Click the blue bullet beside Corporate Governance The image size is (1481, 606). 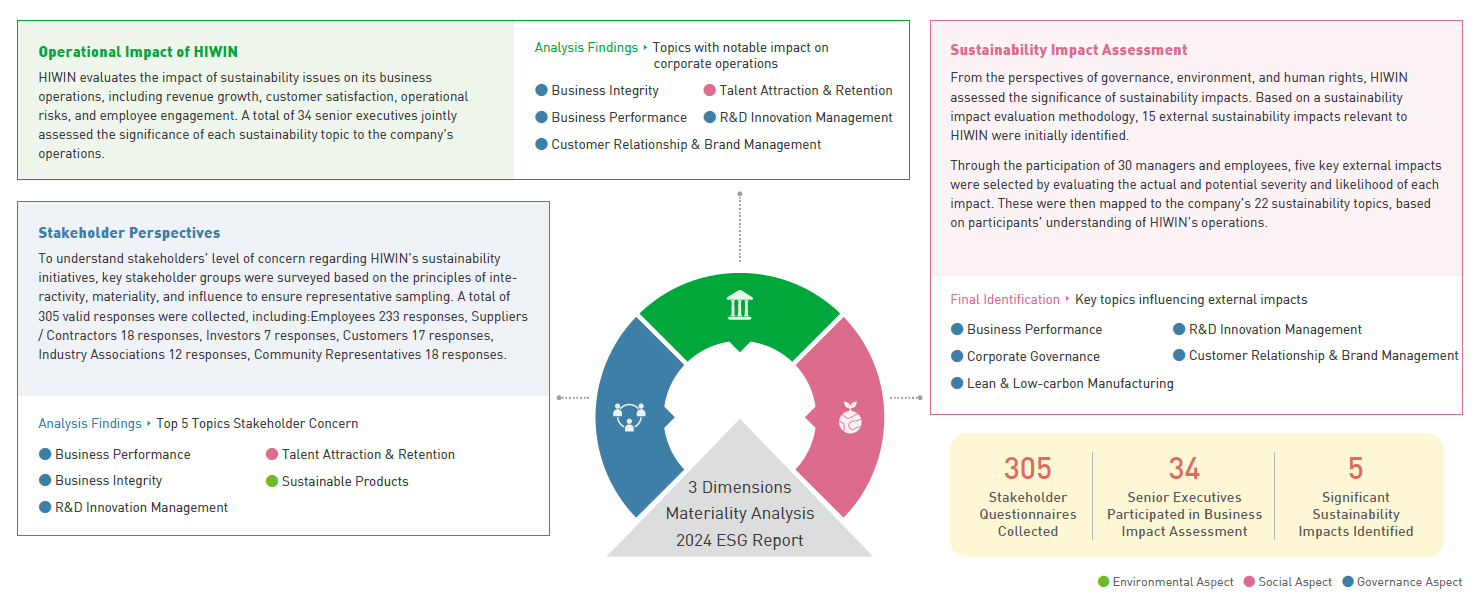point(957,356)
